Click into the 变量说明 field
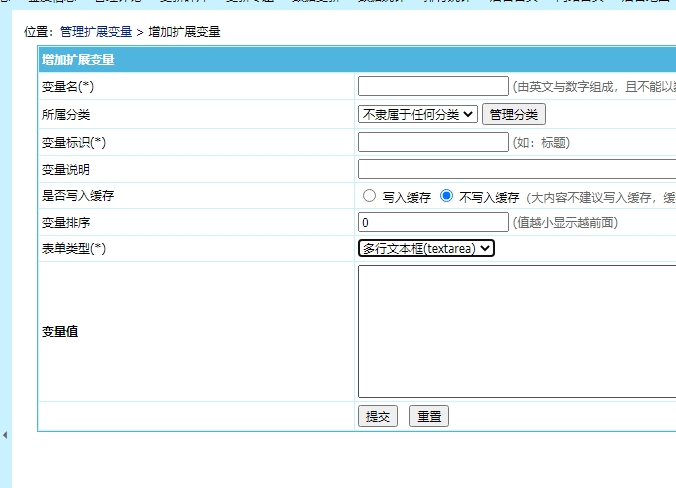Image resolution: width=676 pixels, height=488 pixels. (x=516, y=170)
